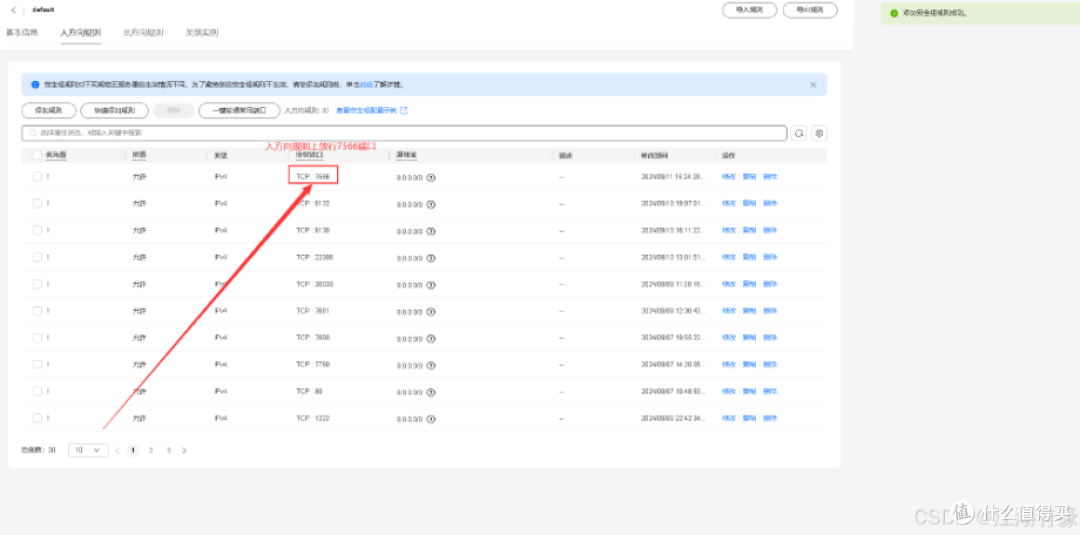Click 修改 for the TCP 7566 rule
1080x535 pixels.
pos(729,177)
